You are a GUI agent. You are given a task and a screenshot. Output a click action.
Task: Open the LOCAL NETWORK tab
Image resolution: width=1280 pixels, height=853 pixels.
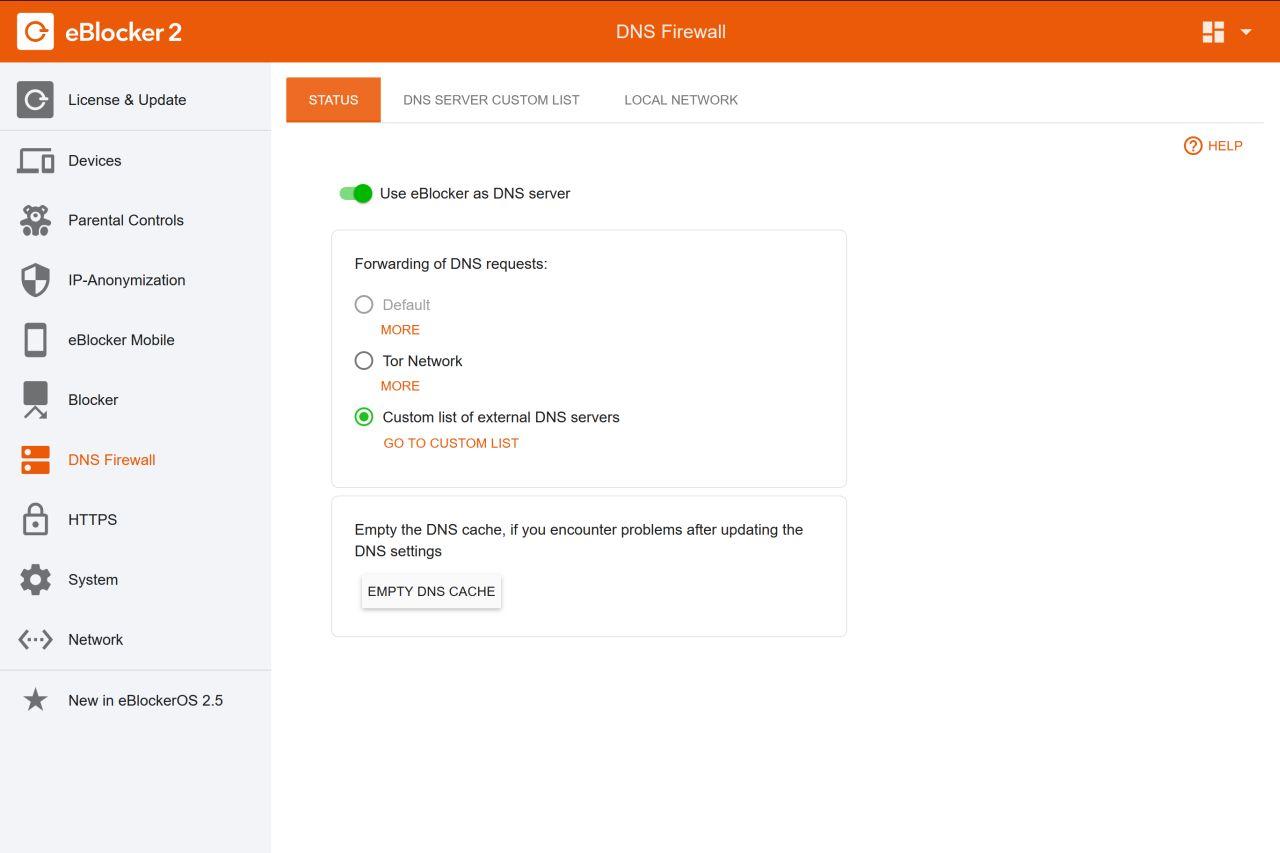tap(681, 100)
